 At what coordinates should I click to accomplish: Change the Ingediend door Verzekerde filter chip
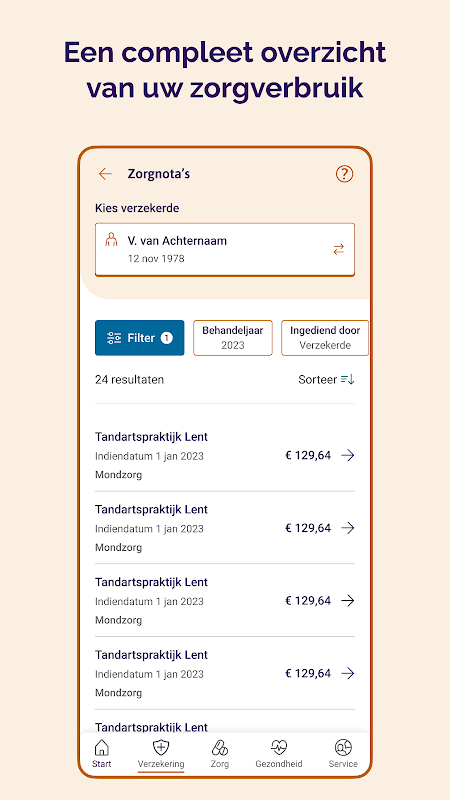click(x=325, y=338)
